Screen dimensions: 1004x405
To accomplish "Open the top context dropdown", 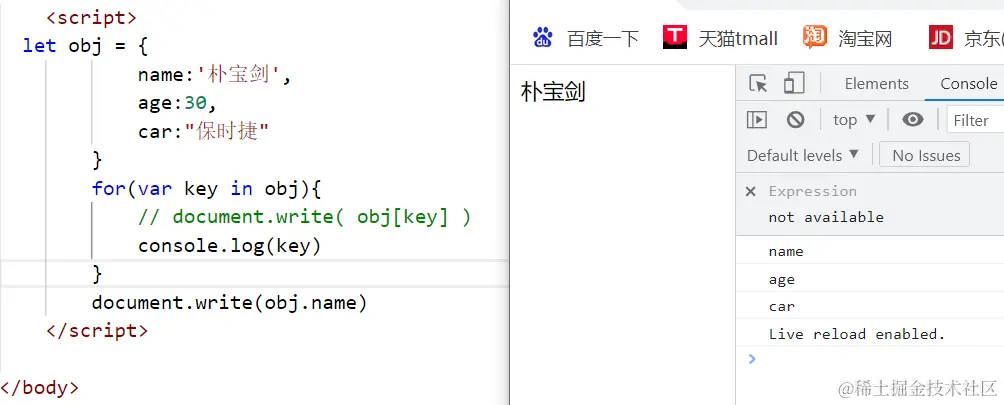I will [854, 120].
